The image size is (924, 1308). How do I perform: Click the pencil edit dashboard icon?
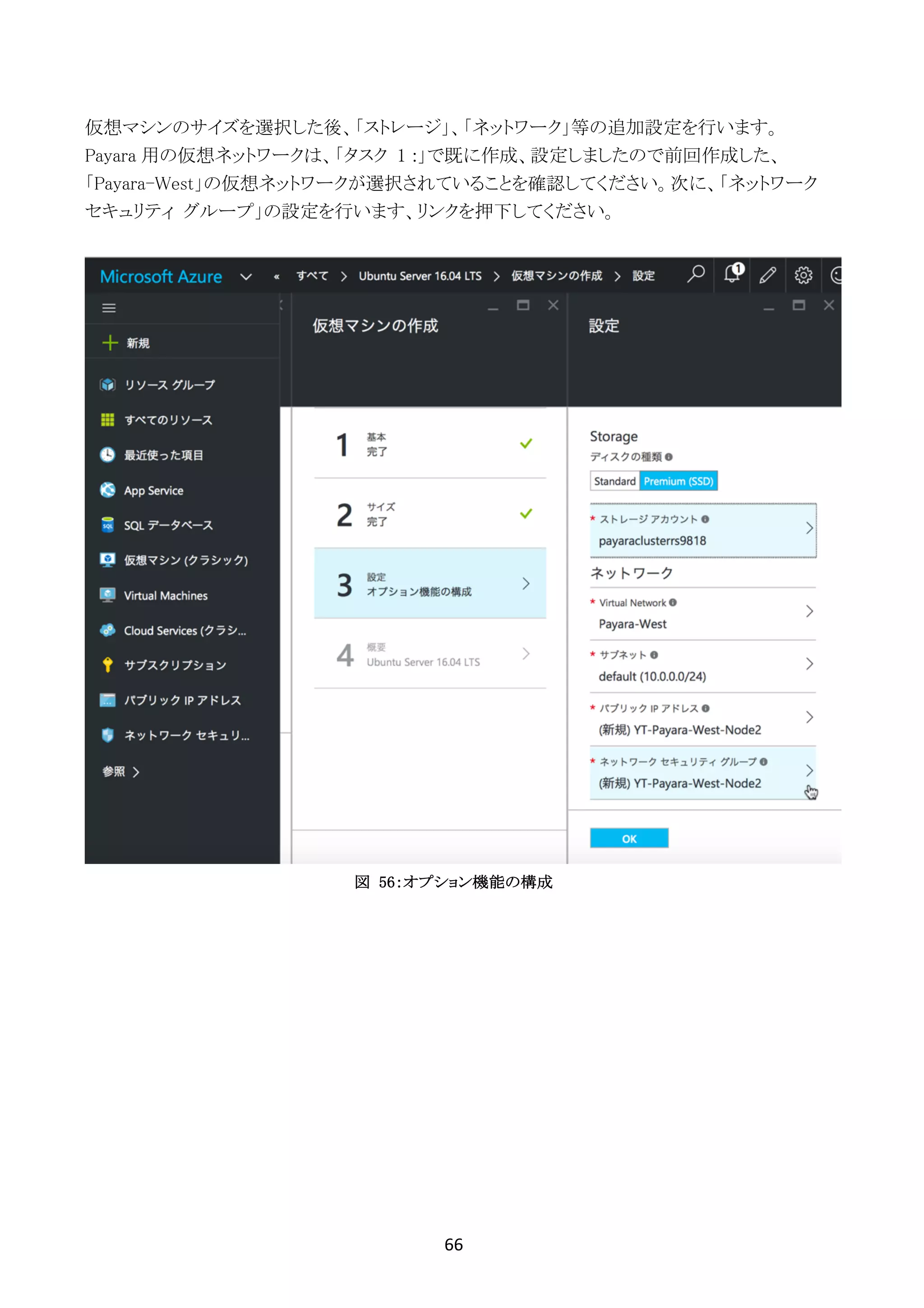tap(767, 276)
